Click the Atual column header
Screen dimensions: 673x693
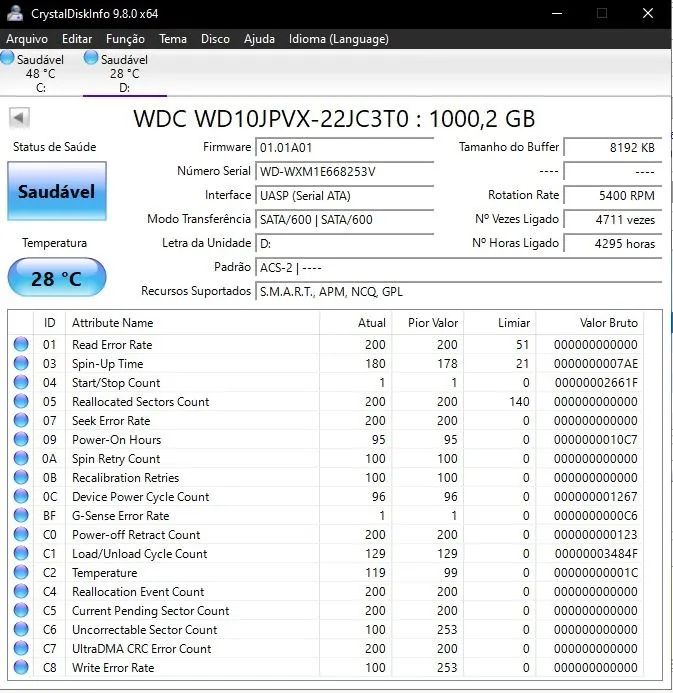(x=356, y=323)
